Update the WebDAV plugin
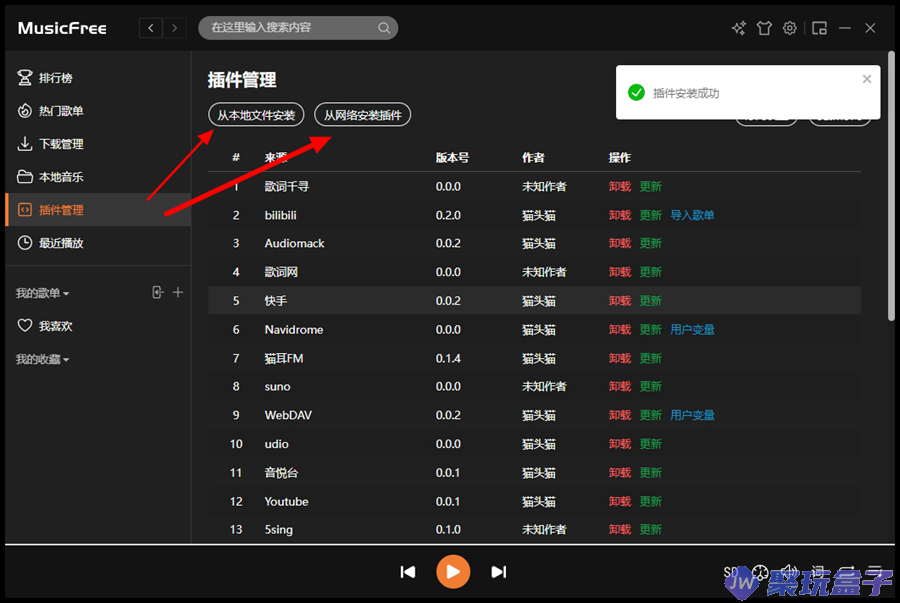 tap(651, 415)
